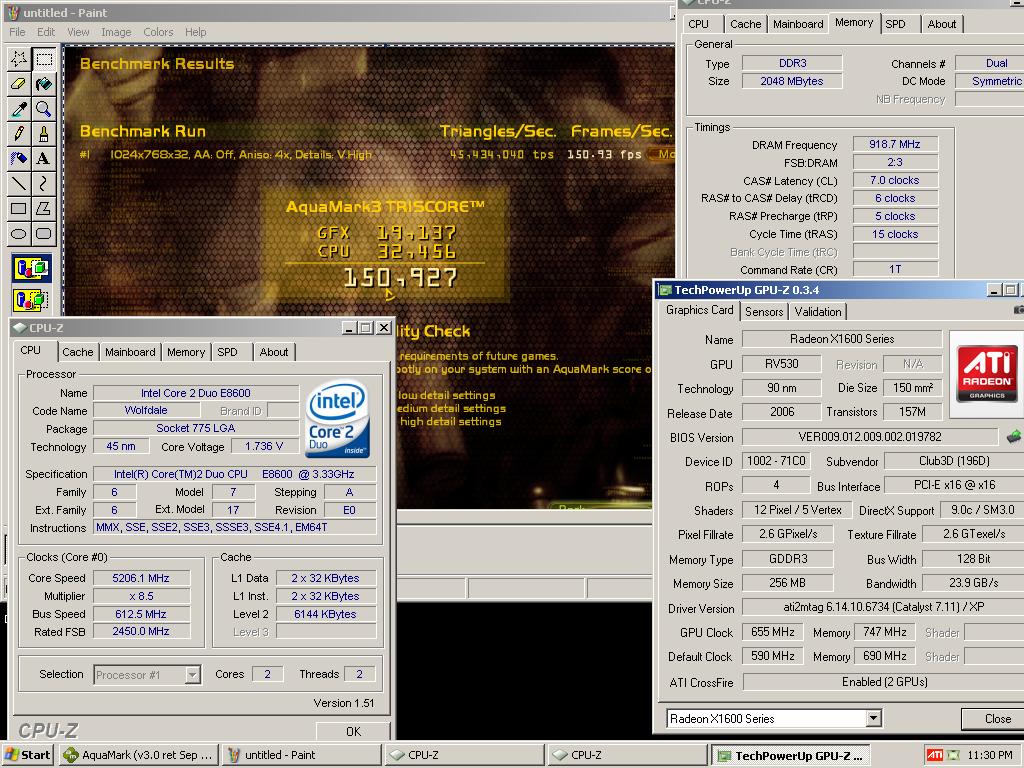Switch to TechPowerUp GPU-Z taskbar button

[x=791, y=755]
